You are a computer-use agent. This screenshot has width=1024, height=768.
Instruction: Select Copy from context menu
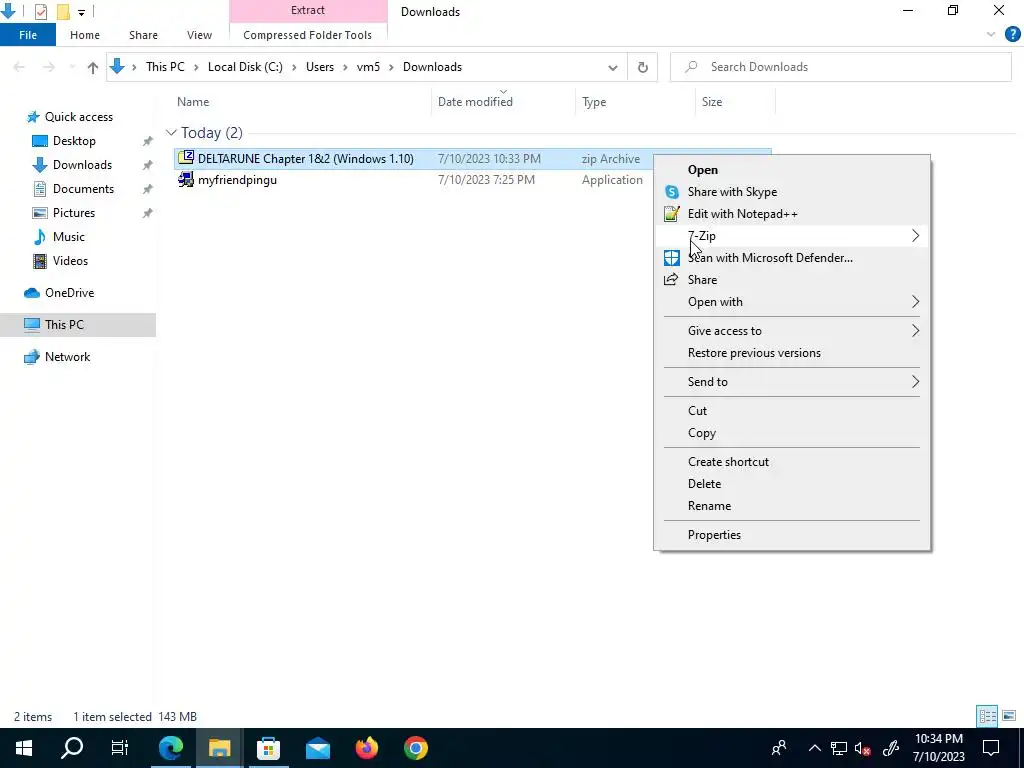(792, 433)
